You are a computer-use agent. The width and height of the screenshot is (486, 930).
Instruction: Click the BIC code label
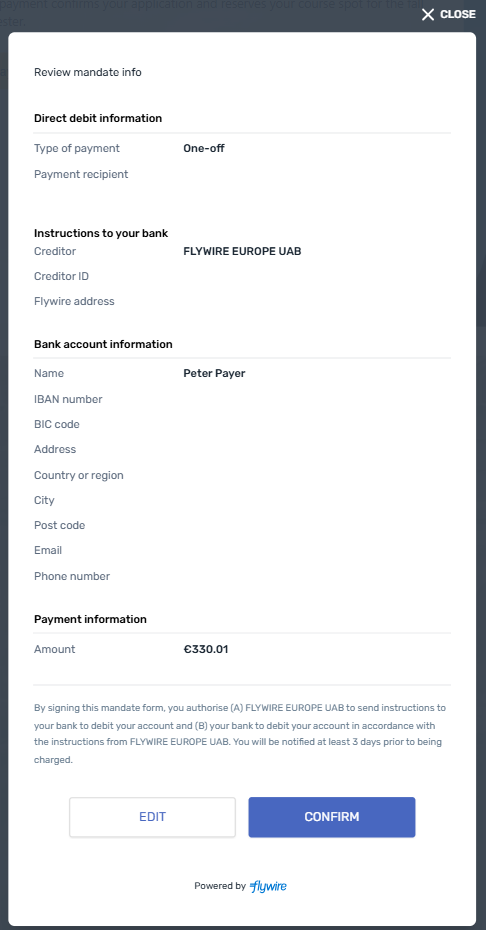[x=57, y=425]
